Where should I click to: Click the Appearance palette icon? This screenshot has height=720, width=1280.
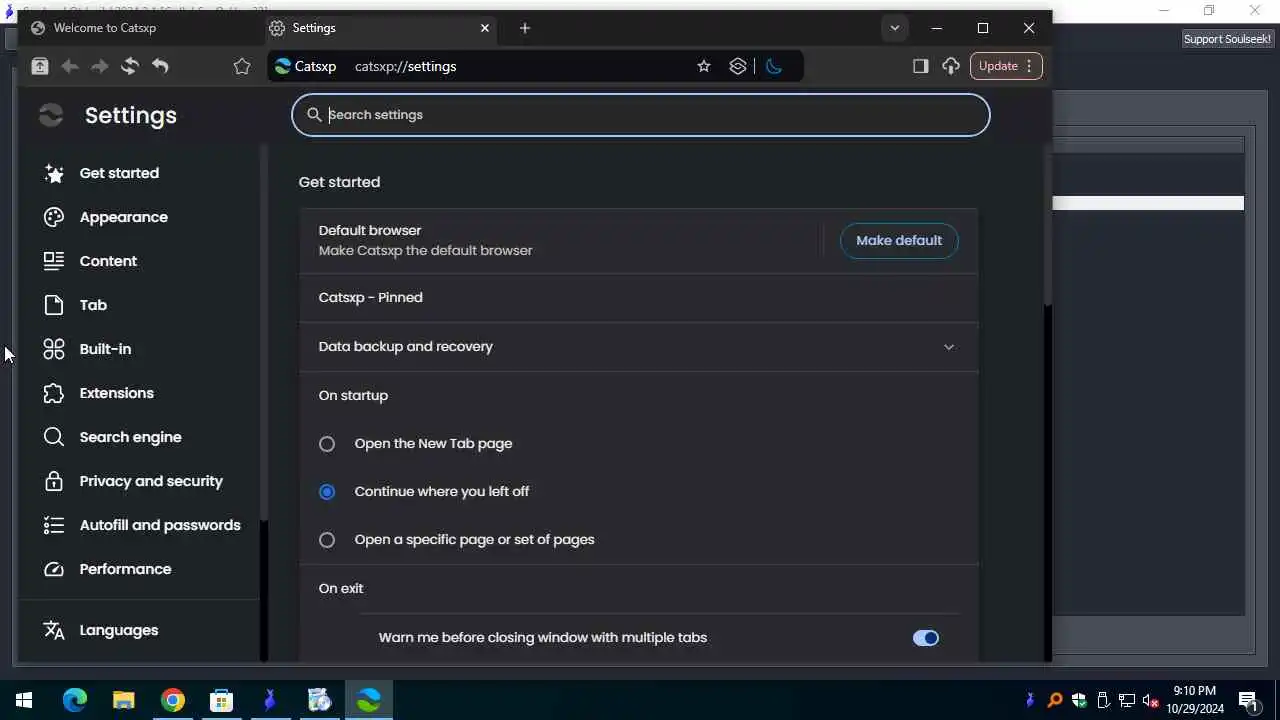[54, 217]
